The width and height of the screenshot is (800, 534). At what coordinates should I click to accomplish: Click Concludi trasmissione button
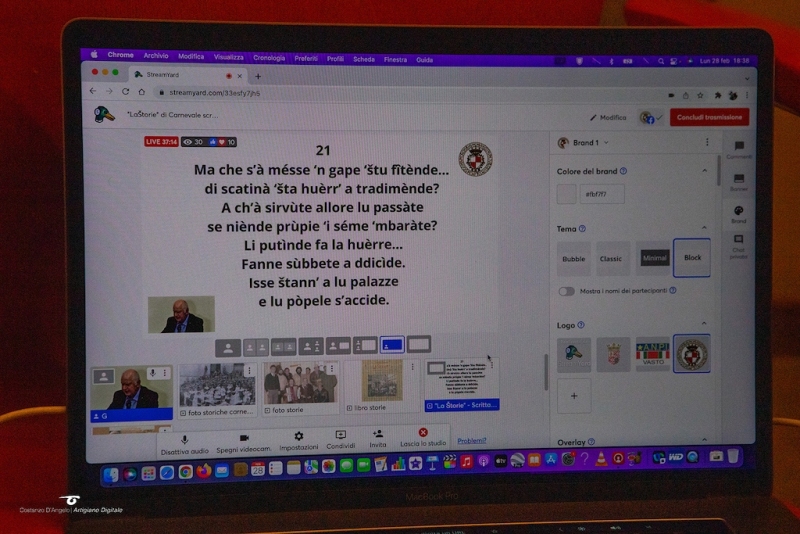point(709,117)
